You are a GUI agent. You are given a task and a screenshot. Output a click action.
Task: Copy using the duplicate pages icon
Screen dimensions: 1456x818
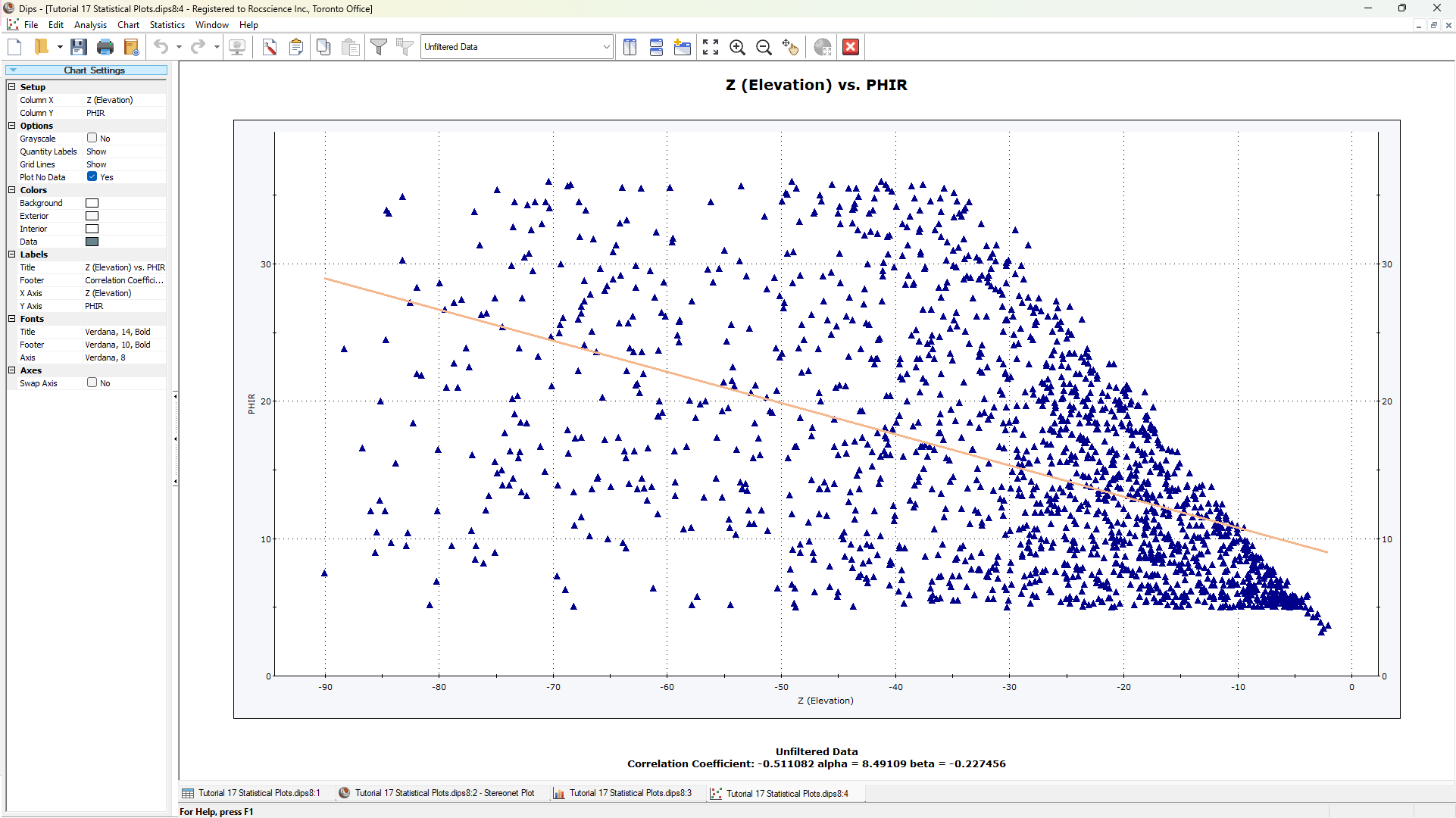323,47
